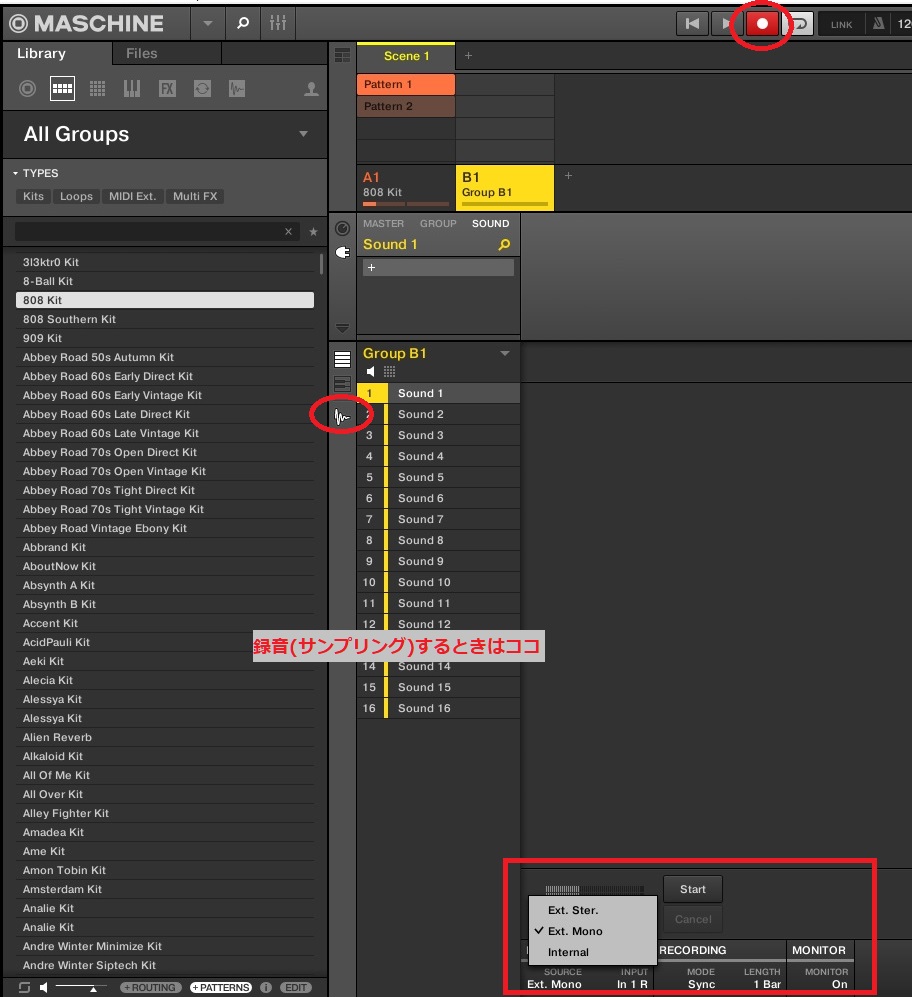This screenshot has width=912, height=997.
Task: Show user content with the person icon
Action: [x=311, y=89]
